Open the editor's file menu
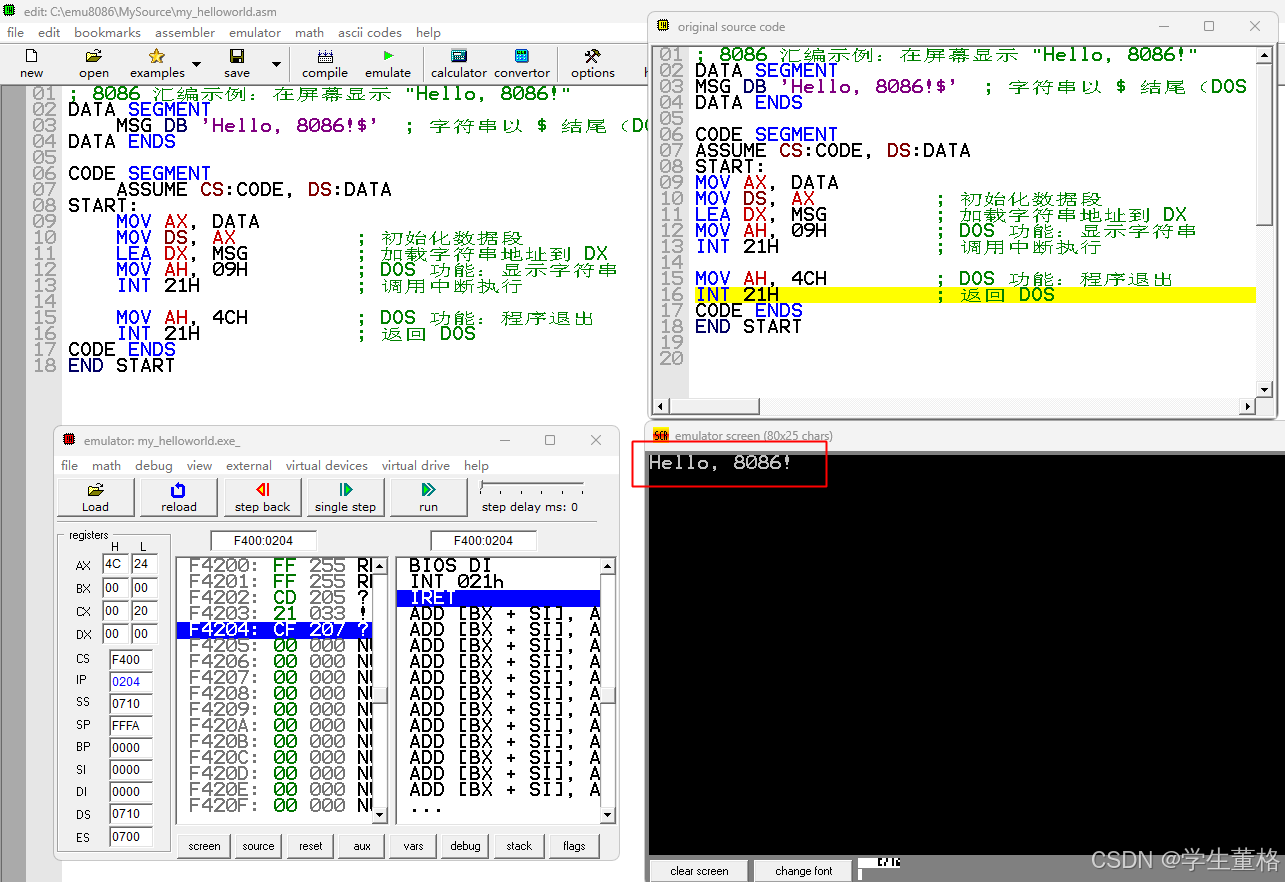 point(15,32)
